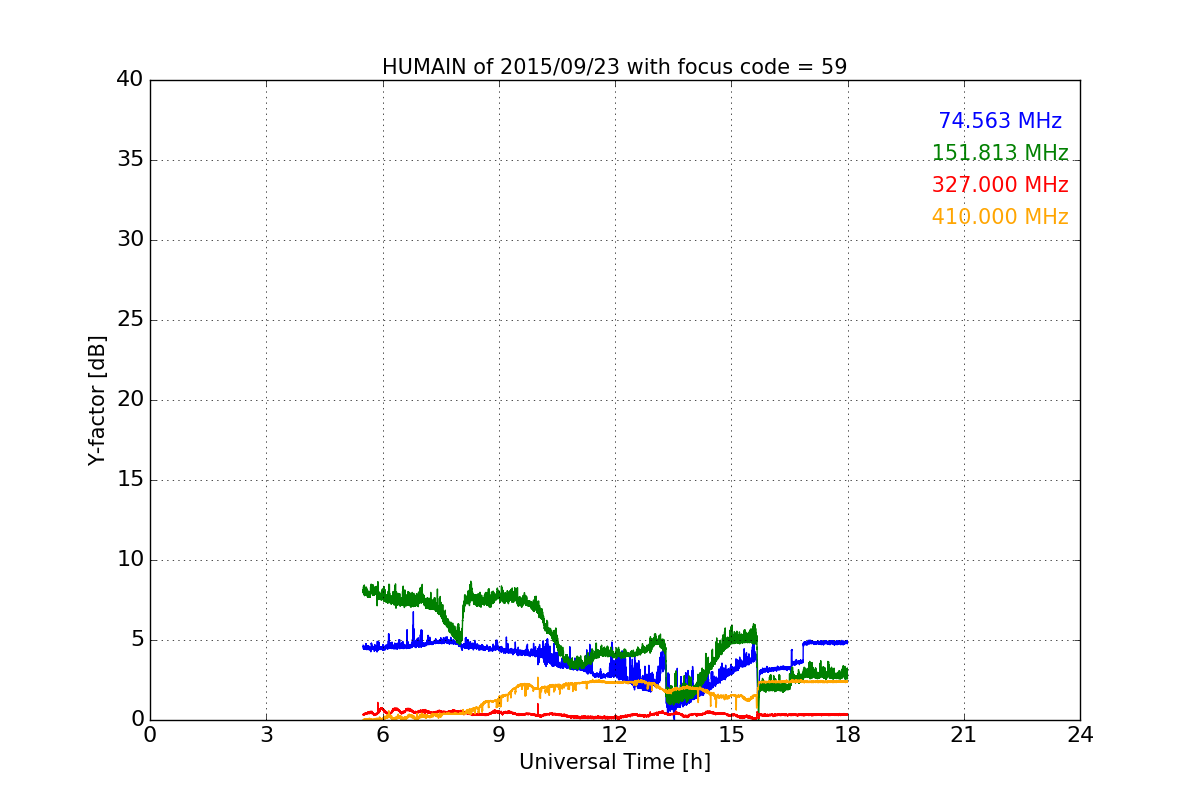Click x-axis tick label 21
The image size is (1200, 800).
click(x=964, y=735)
